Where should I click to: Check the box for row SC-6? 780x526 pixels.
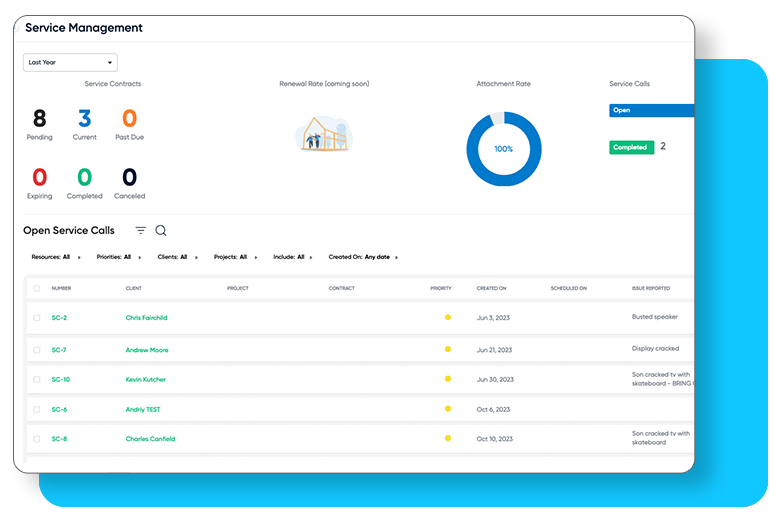37,409
